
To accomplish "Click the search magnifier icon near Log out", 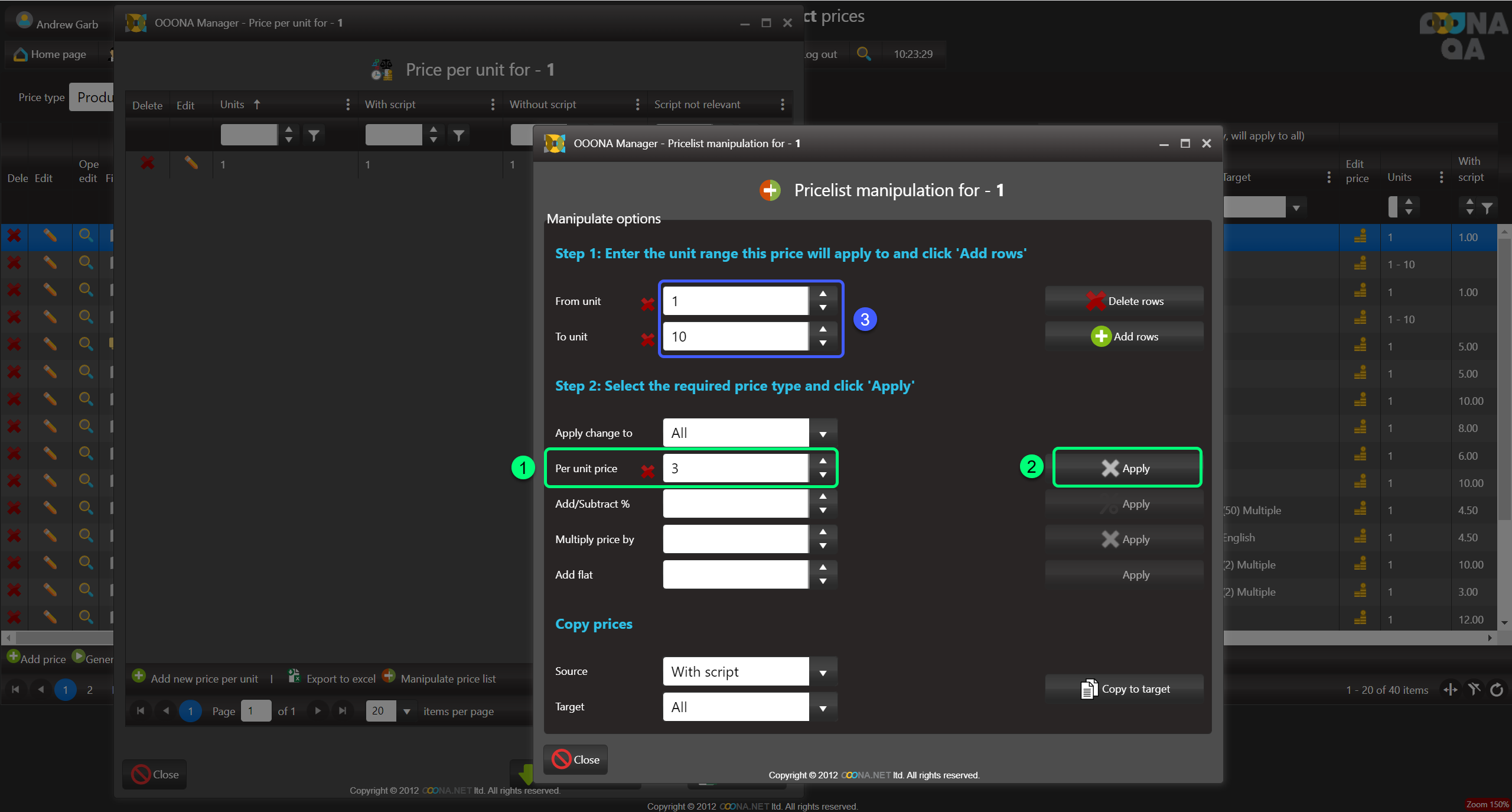I will point(863,54).
